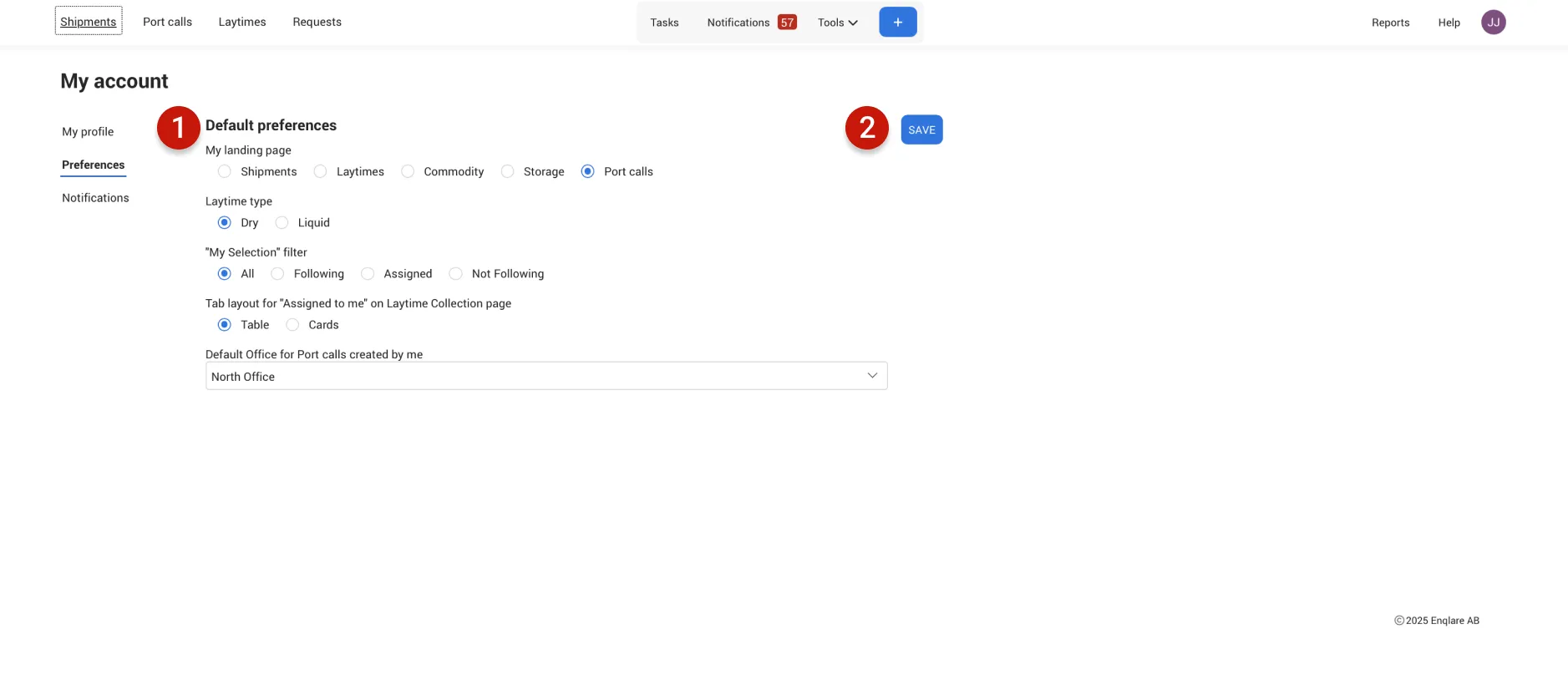This screenshot has width=1568, height=680.
Task: Set My Selection filter to Following
Action: pos(277,273)
